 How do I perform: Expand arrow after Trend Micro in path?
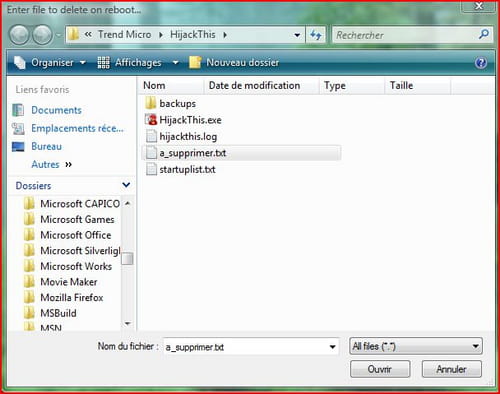(161, 35)
